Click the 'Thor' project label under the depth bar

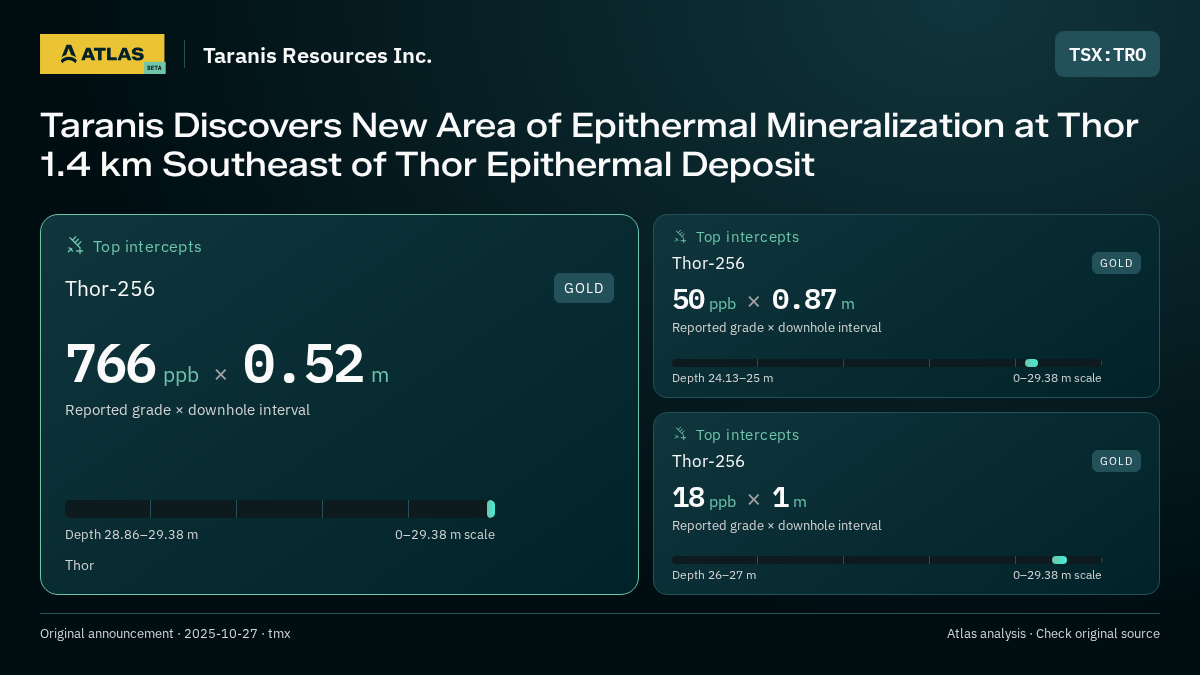(79, 565)
